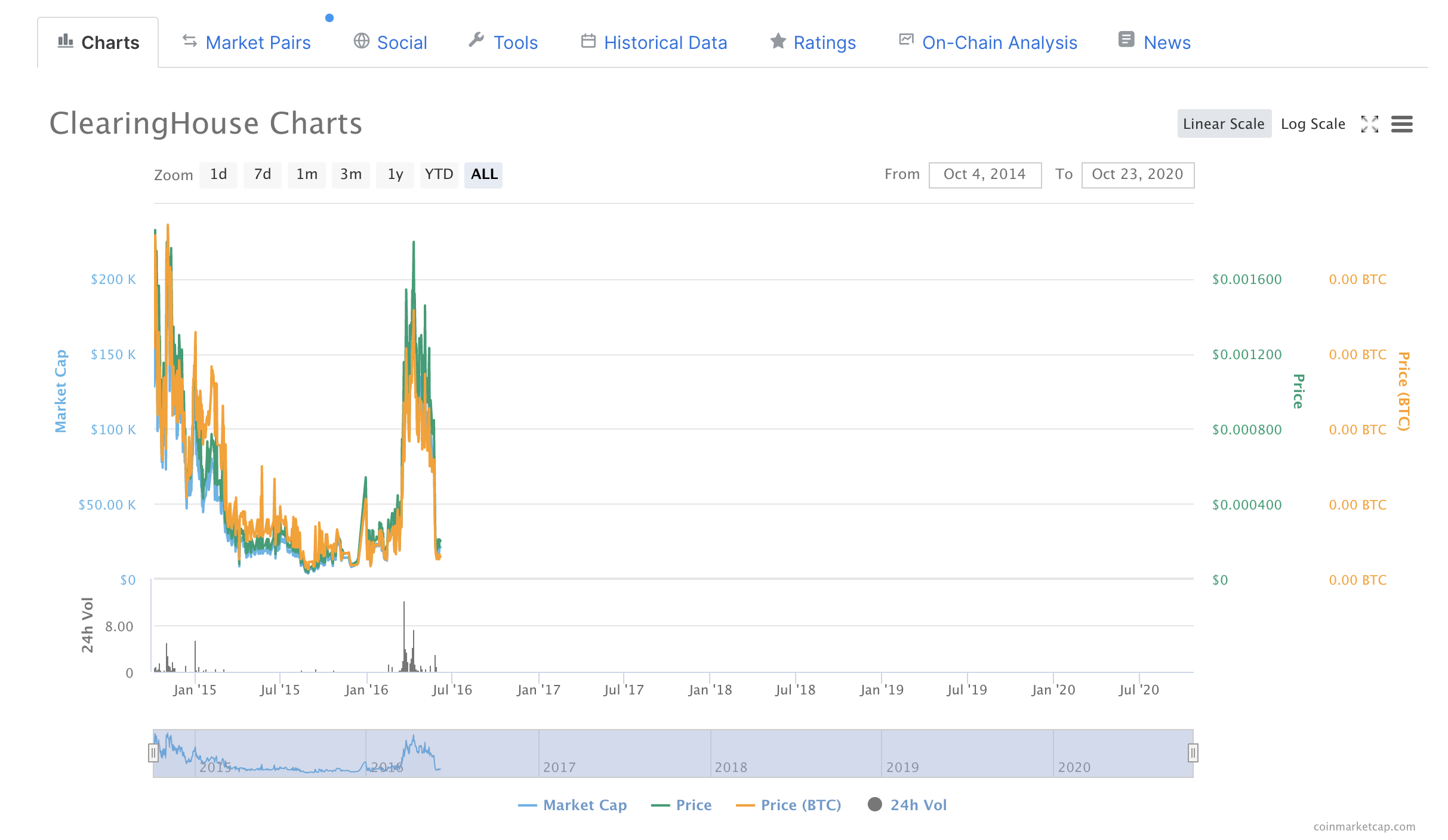Switch chart to Log Scale

point(1313,124)
